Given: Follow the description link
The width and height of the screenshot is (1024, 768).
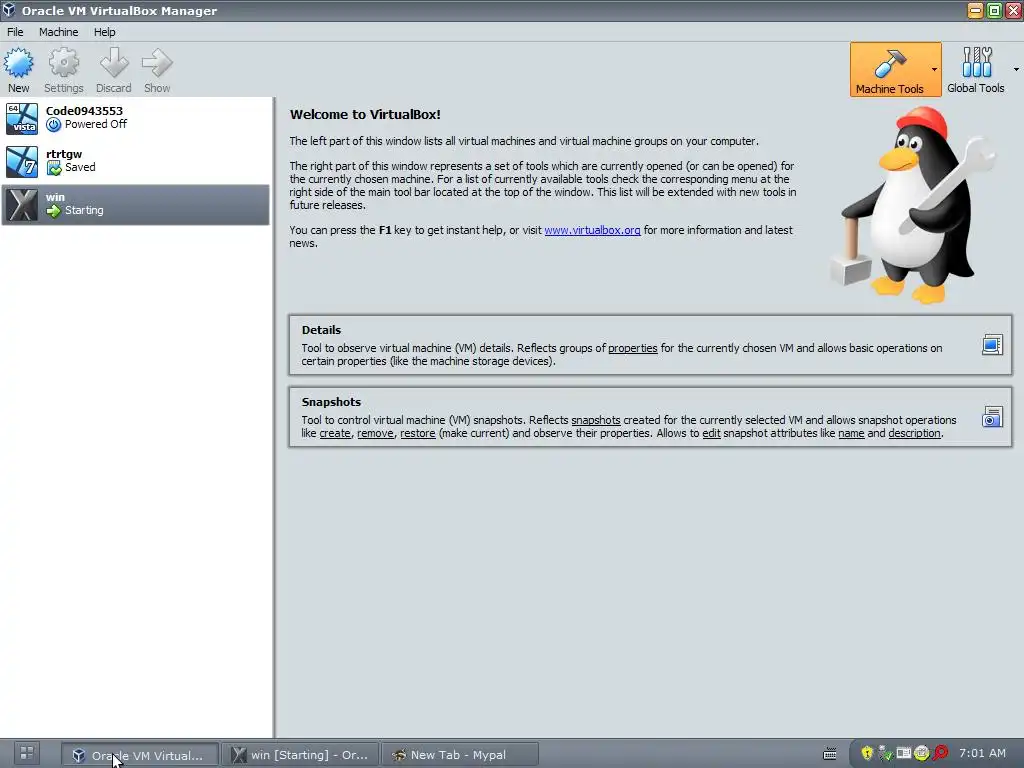Looking at the screenshot, I should [914, 433].
